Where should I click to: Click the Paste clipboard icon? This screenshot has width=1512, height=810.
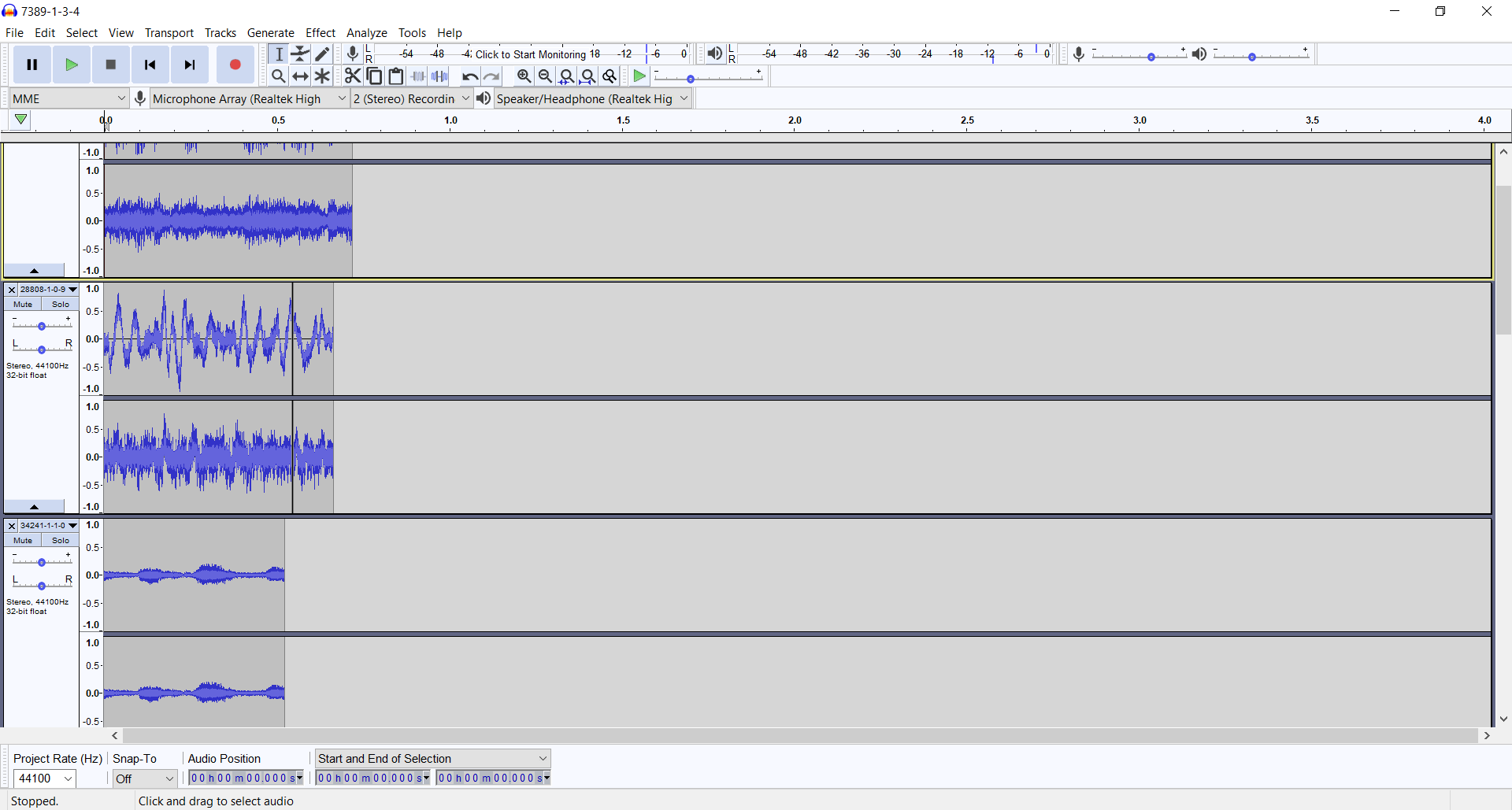coord(396,76)
